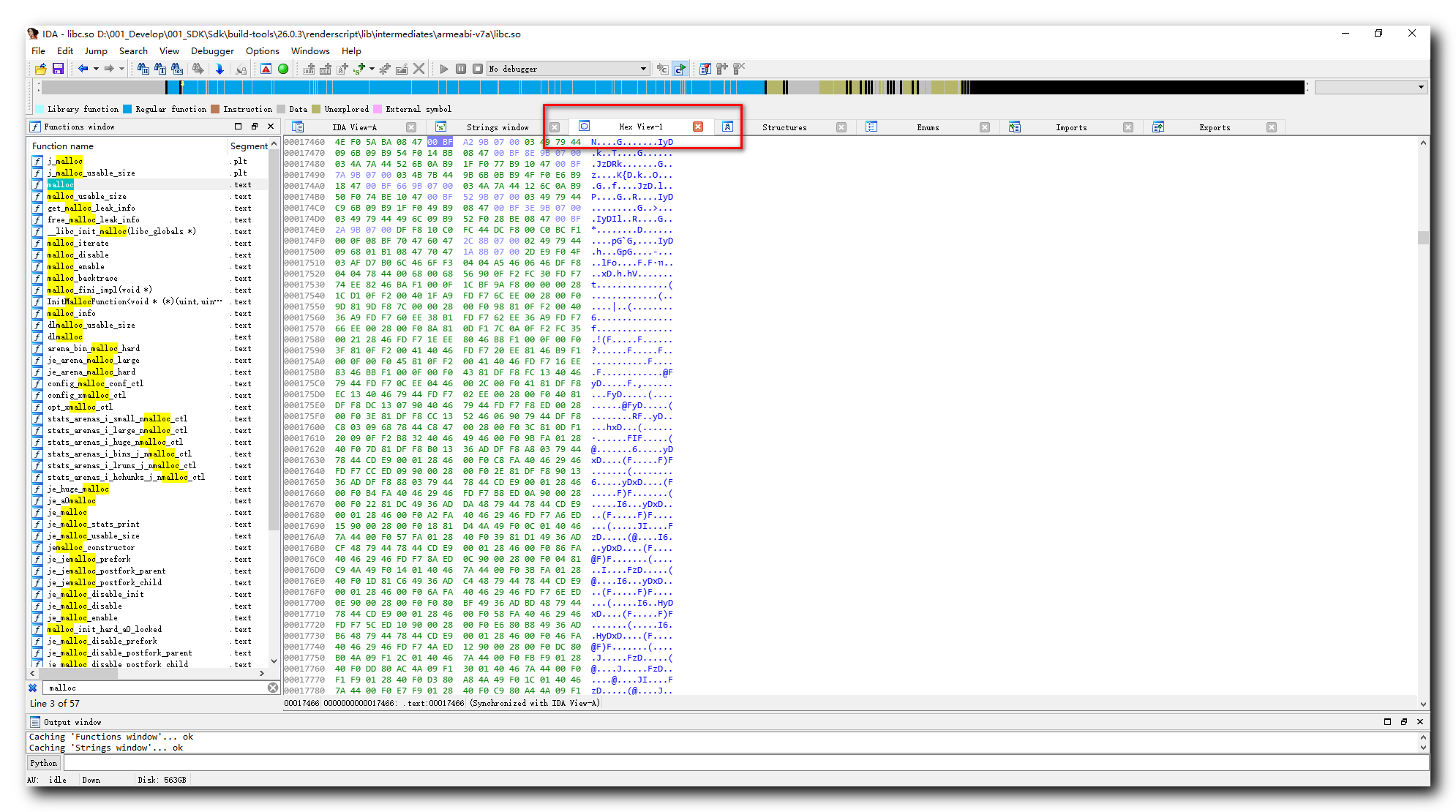1456x812 pixels.
Task: Switch to the Structures tab
Action: (783, 127)
